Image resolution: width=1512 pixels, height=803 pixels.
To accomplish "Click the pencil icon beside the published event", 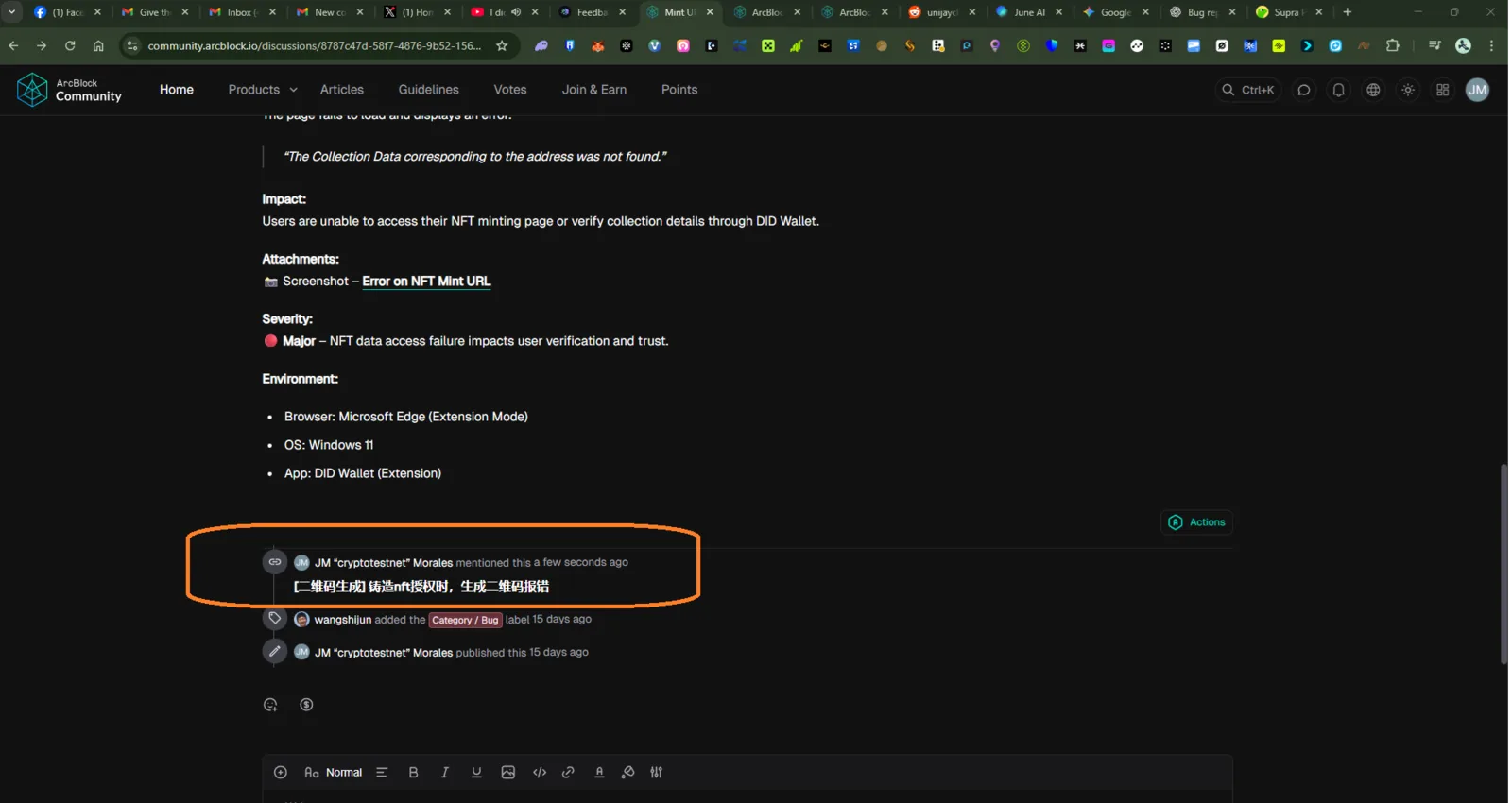I will 274,652.
